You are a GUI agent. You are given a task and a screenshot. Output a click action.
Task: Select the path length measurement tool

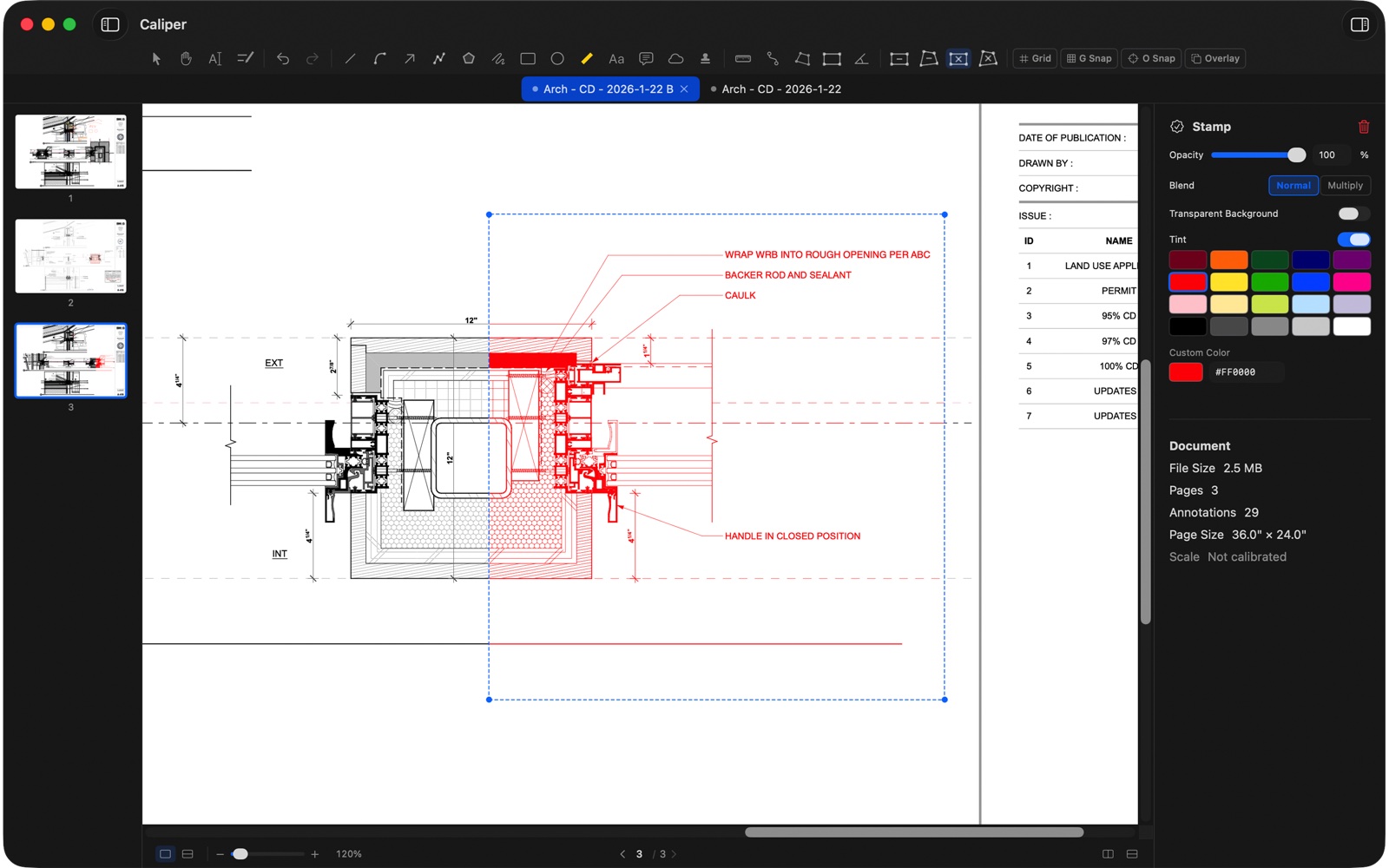(x=773, y=59)
